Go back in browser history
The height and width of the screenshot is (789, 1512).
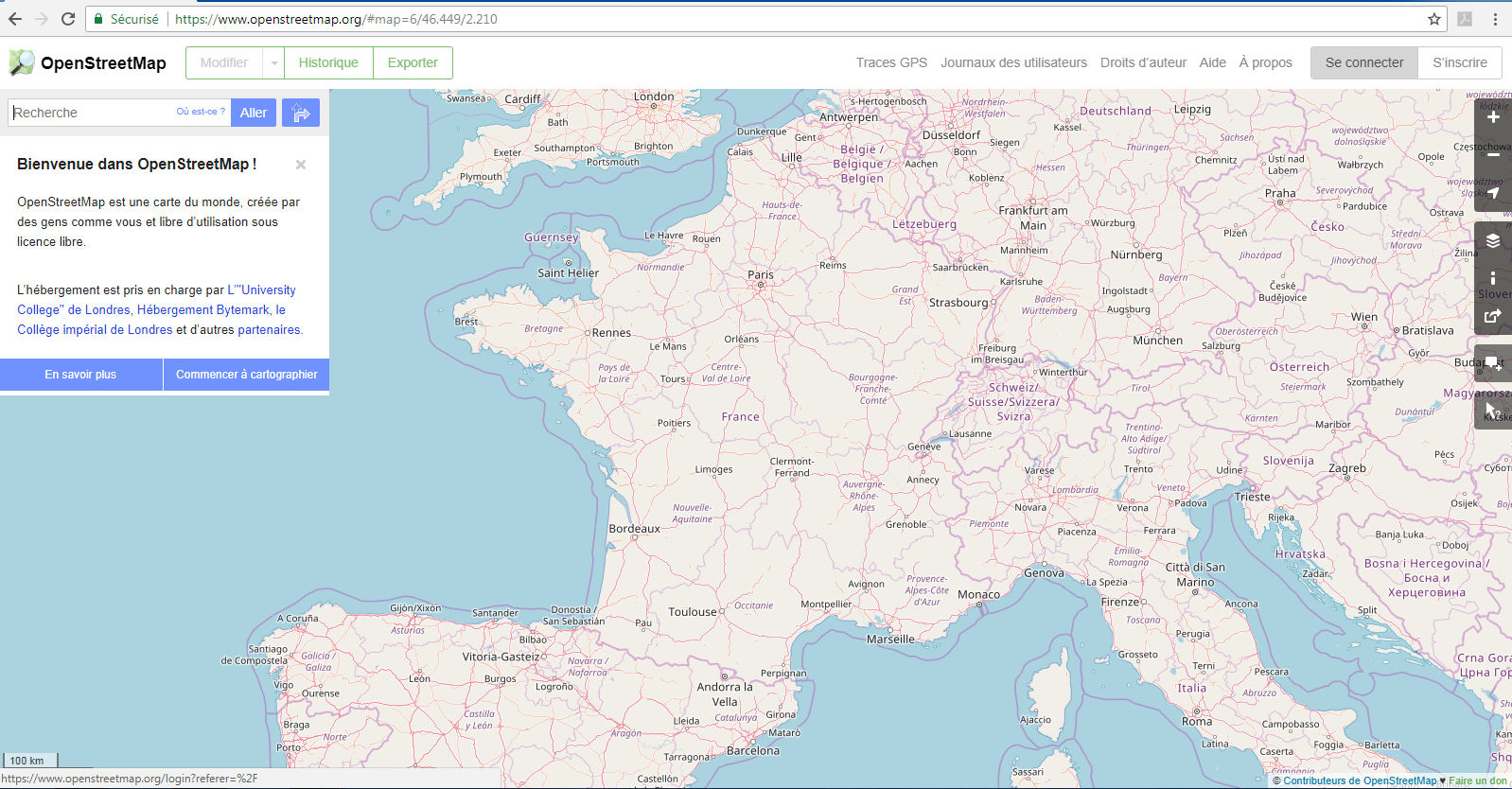pos(15,19)
